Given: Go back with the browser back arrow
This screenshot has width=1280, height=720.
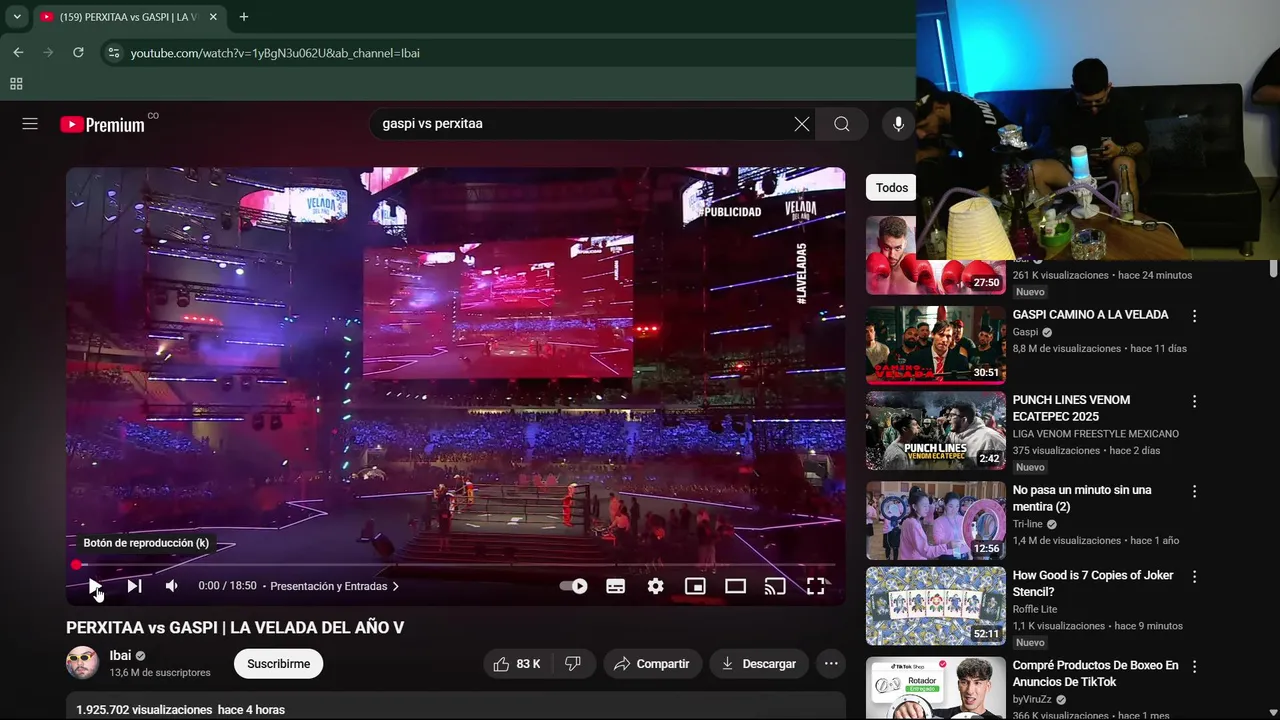Looking at the screenshot, I should click(x=18, y=53).
